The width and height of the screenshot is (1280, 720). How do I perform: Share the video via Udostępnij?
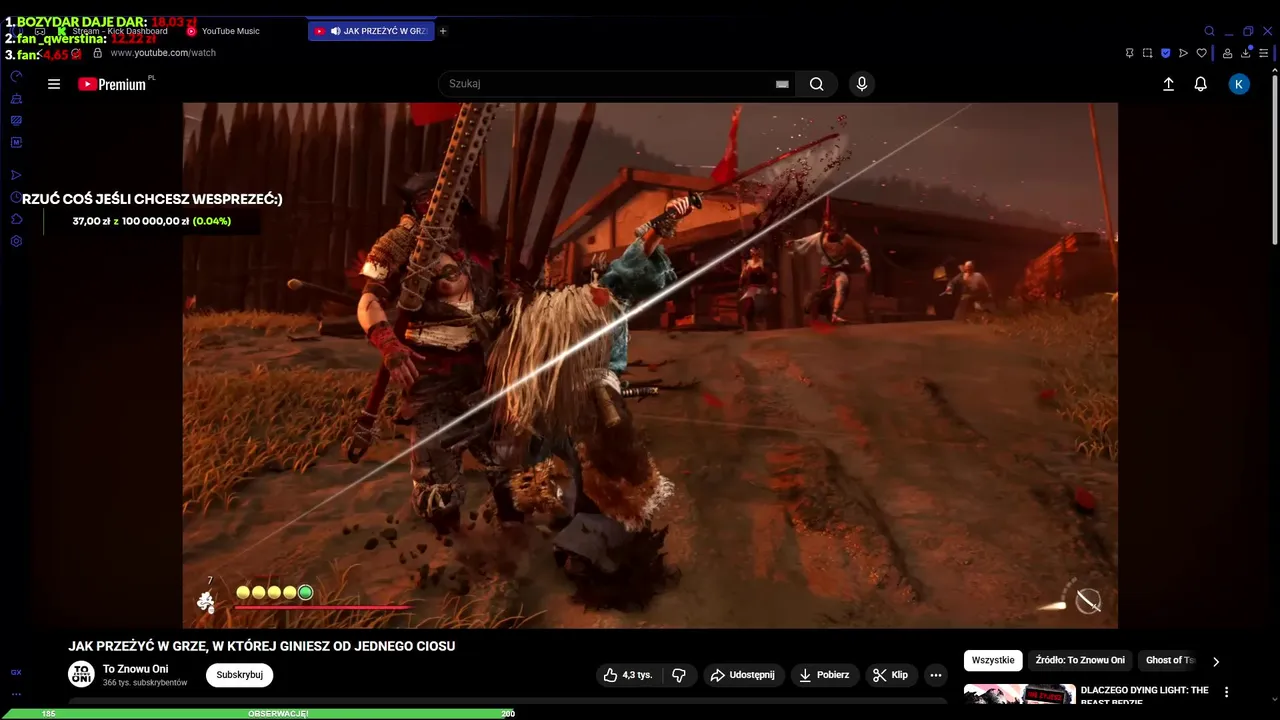pyautogui.click(x=743, y=675)
